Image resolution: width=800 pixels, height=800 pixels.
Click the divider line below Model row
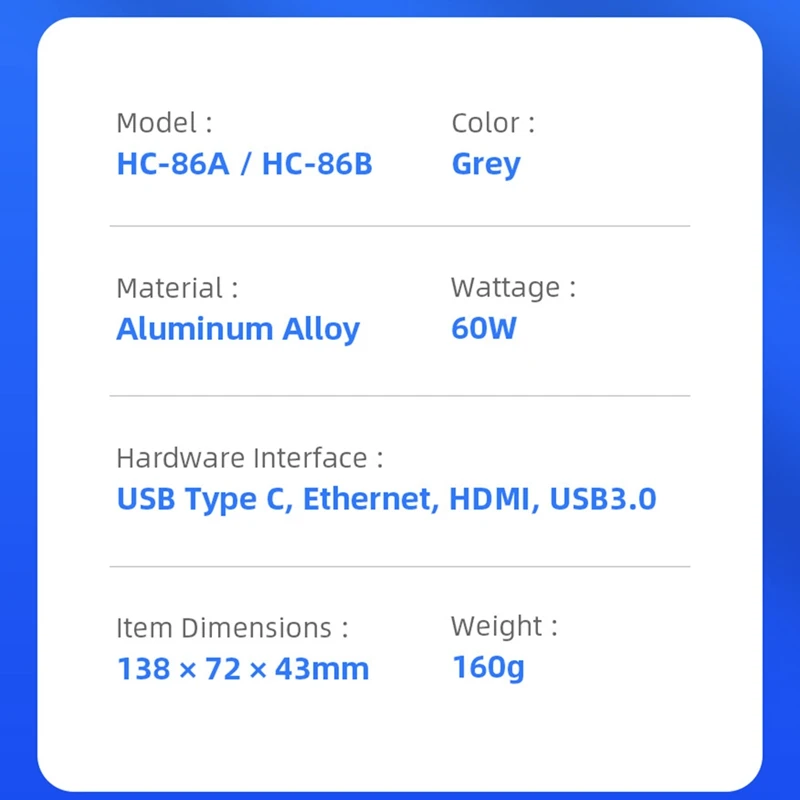[400, 226]
